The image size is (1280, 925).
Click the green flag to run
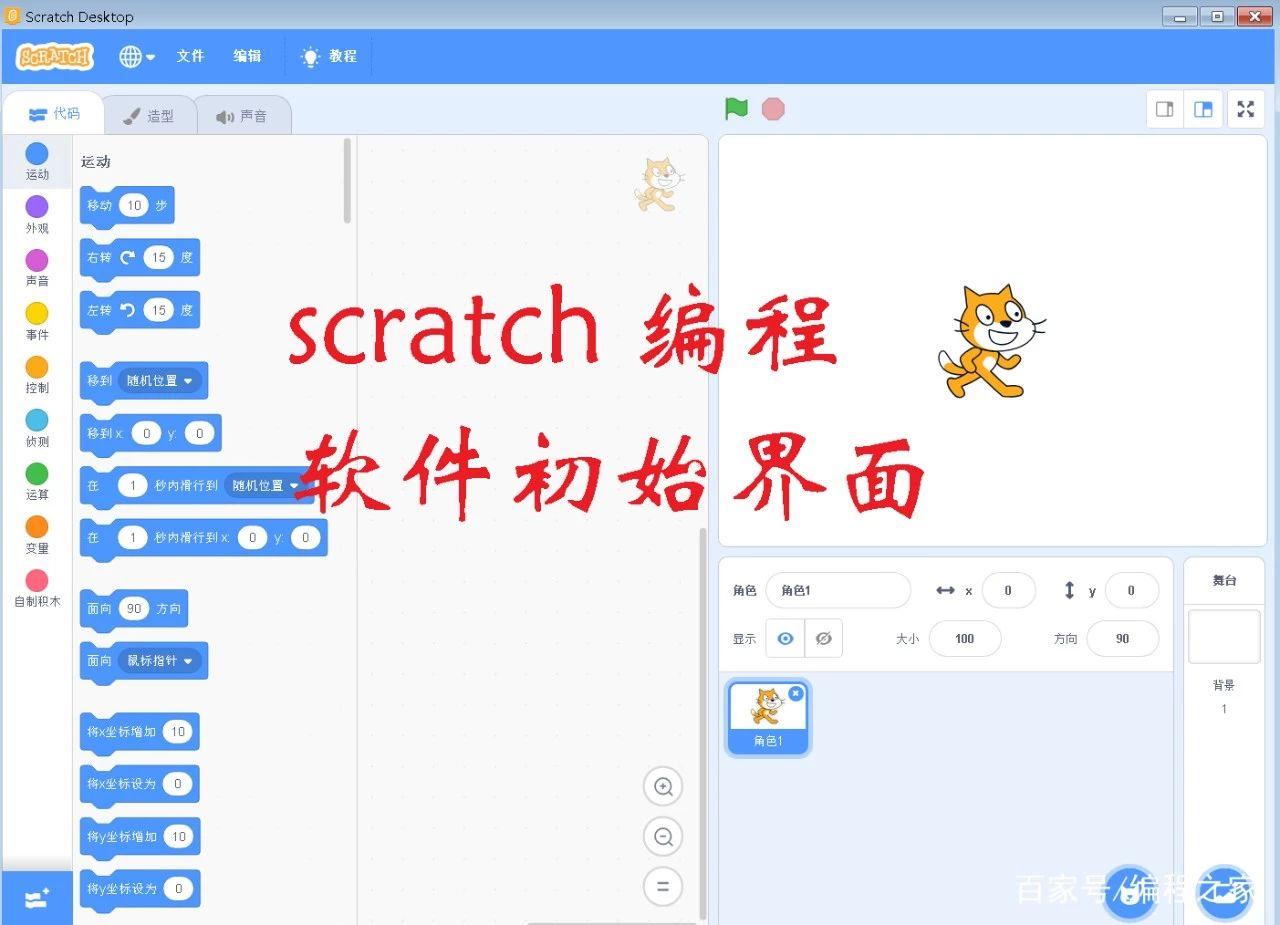[736, 109]
